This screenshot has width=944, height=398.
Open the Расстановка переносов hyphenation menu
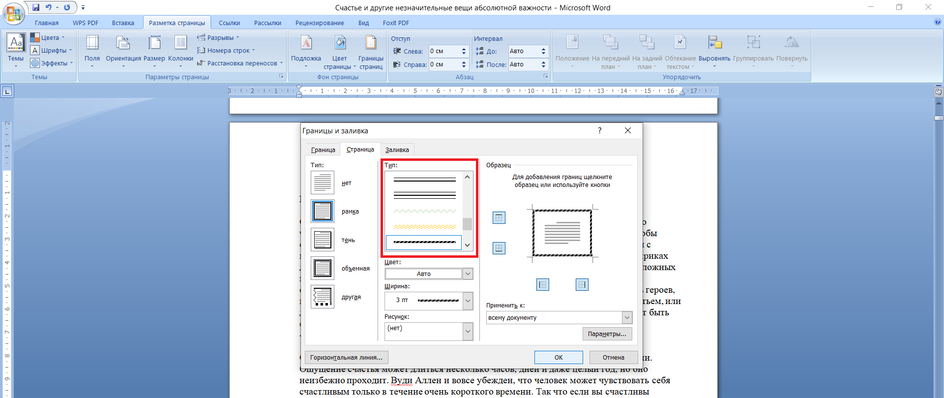[x=239, y=63]
